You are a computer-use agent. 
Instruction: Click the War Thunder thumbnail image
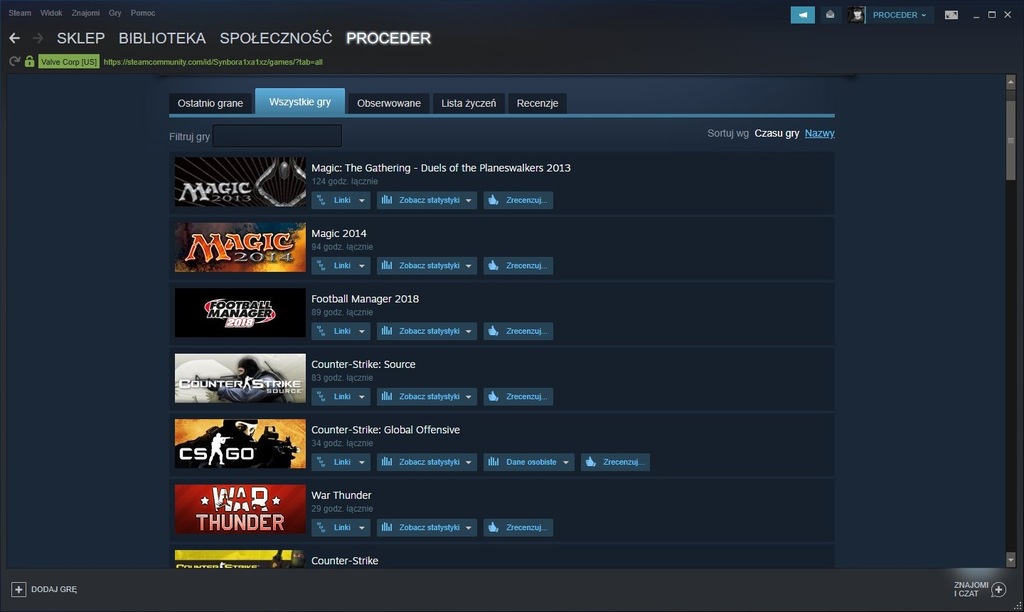240,509
